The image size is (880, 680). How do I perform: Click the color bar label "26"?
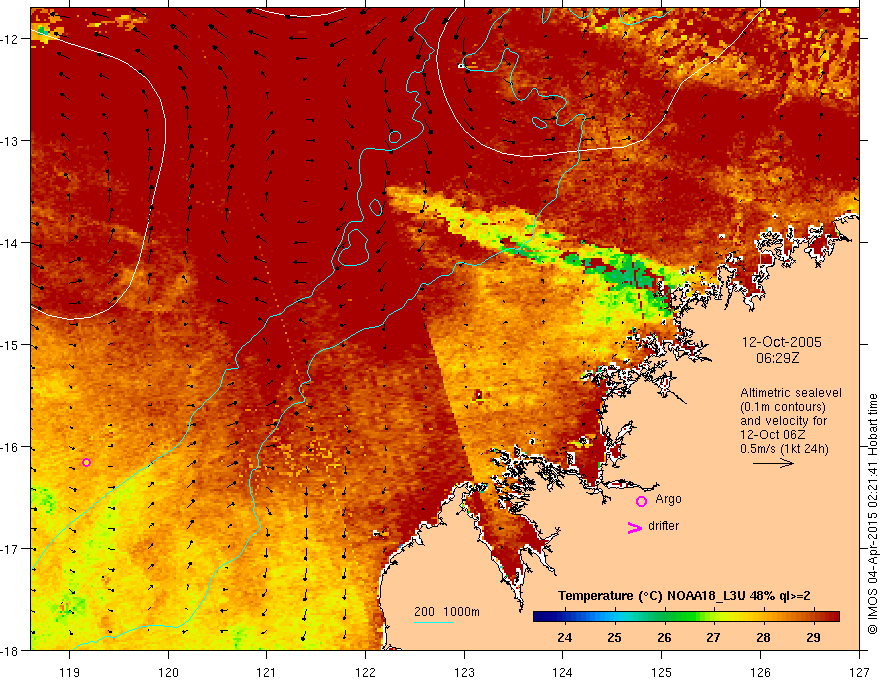[664, 637]
